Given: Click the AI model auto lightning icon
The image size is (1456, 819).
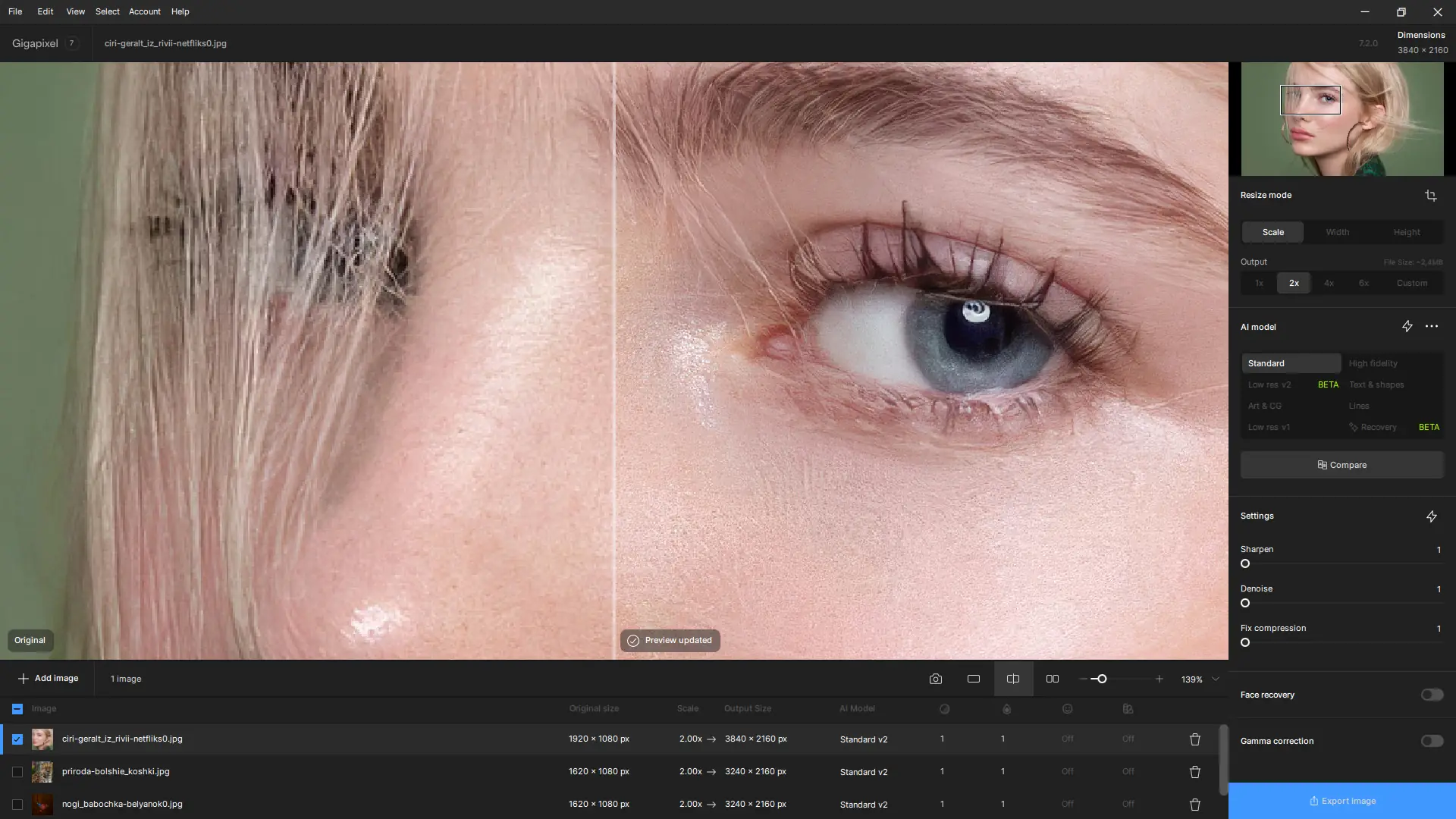Looking at the screenshot, I should (1407, 327).
